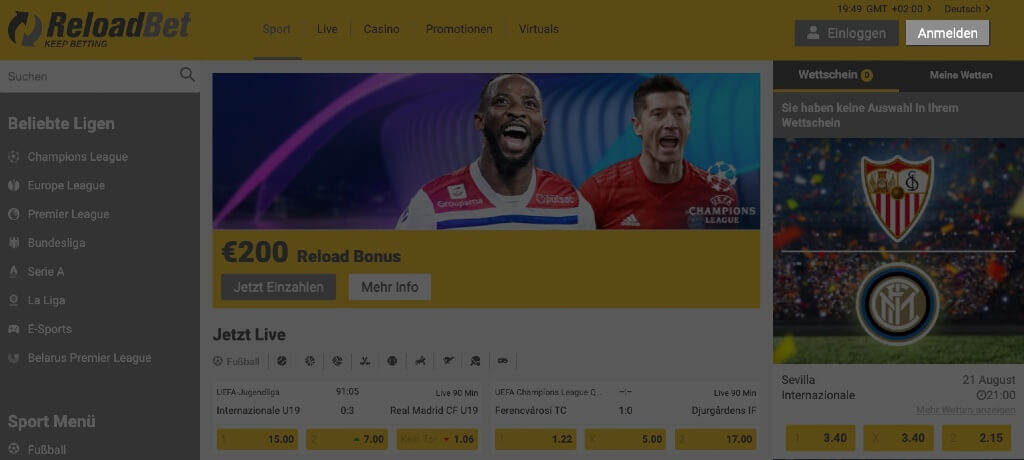Open Fußball under Sport Menü
Screen dimensions: 1024x460
click(x=46, y=450)
